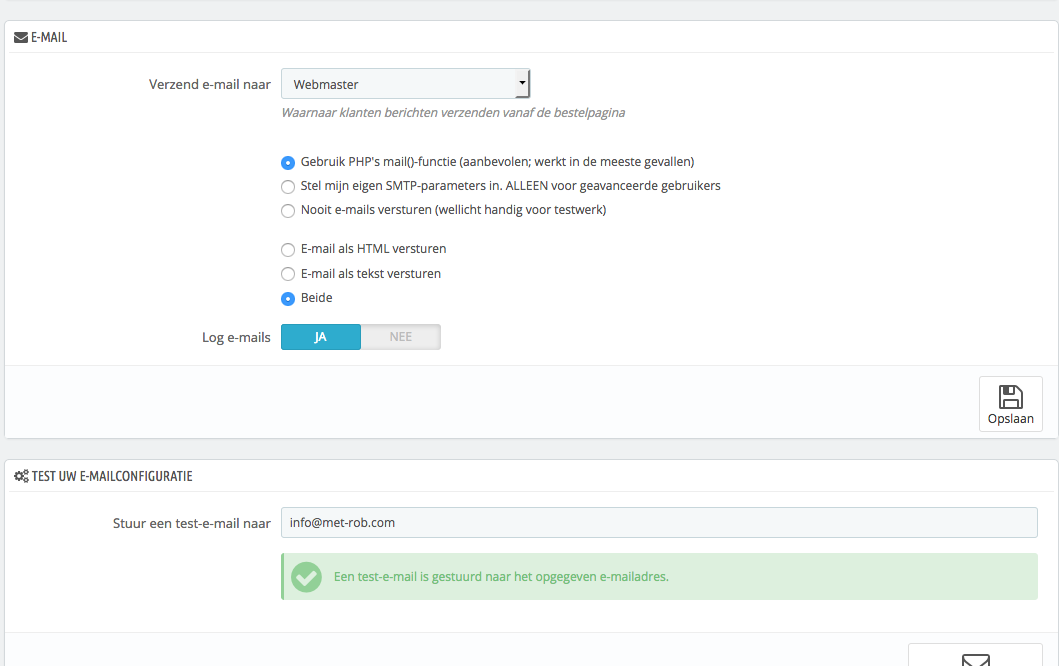Click the Opslaan save button
The width and height of the screenshot is (1059, 666).
point(1010,404)
